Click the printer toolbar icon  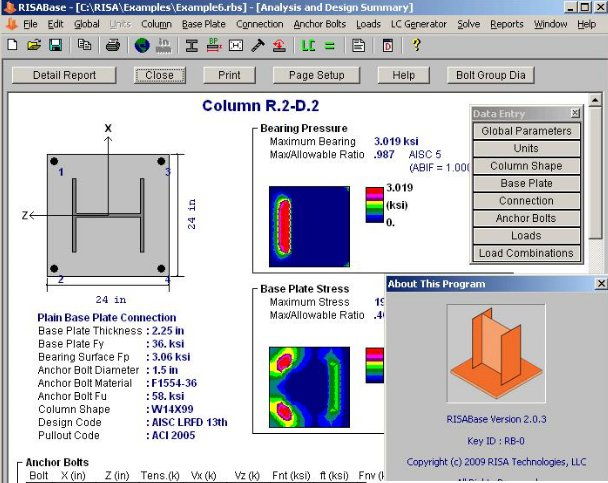[113, 45]
